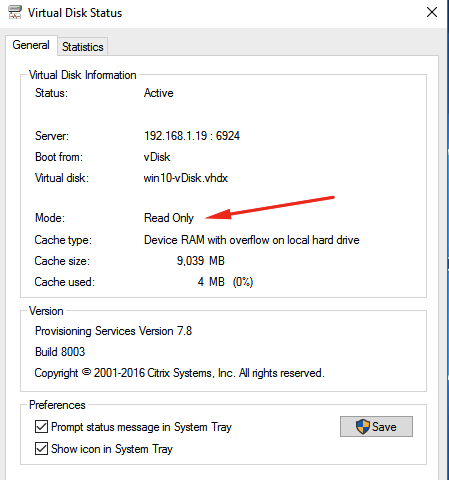Viewport: 449px width, 480px height.
Task: Click the Read Only mode value
Action: (169, 218)
